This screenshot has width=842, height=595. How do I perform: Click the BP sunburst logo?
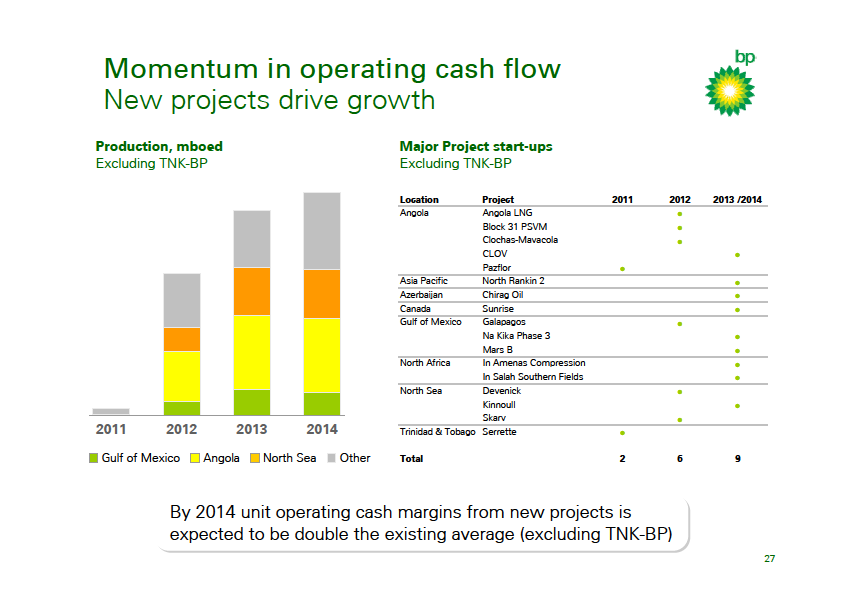pos(730,90)
